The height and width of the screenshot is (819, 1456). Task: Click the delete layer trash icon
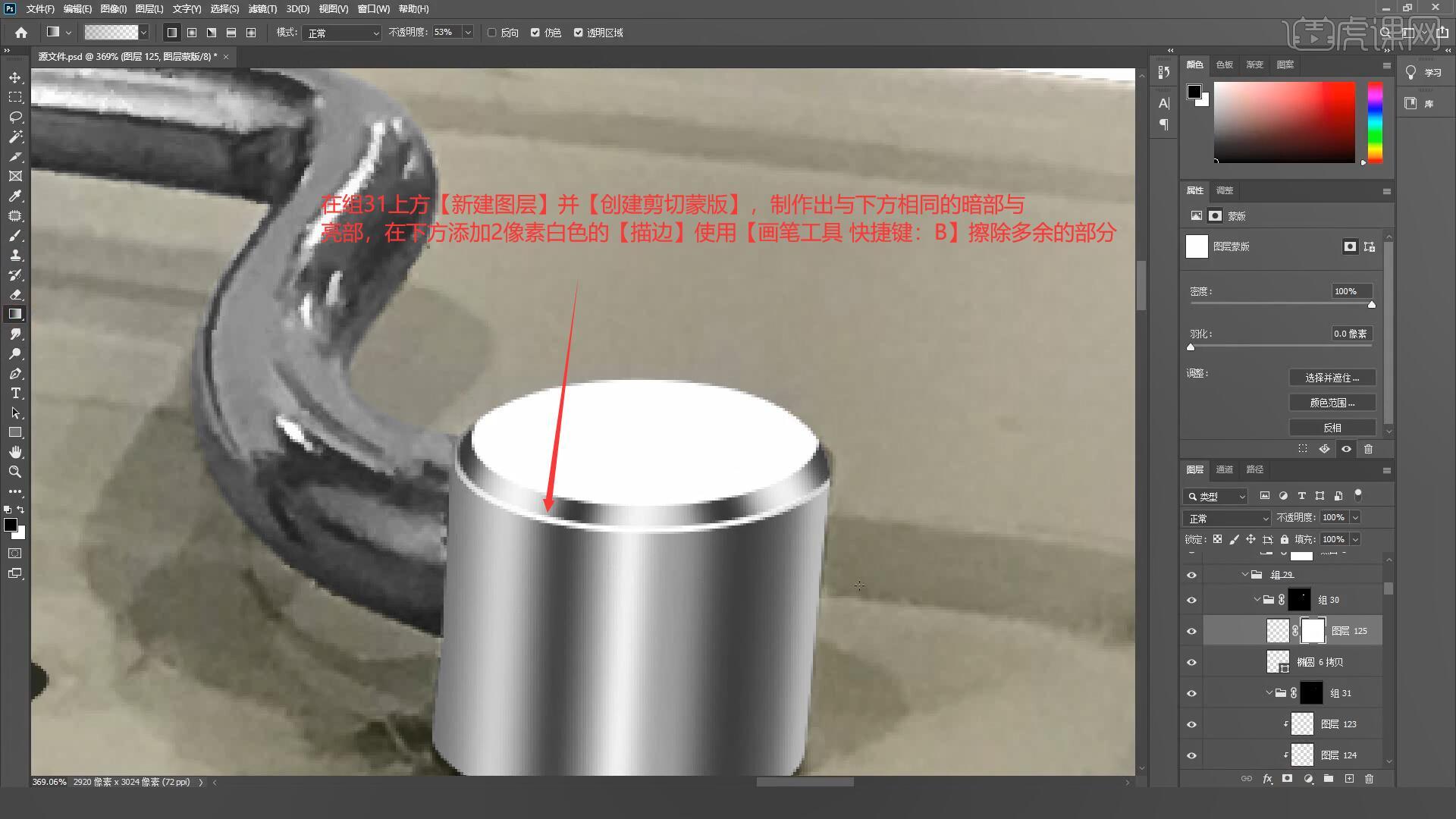1369,779
